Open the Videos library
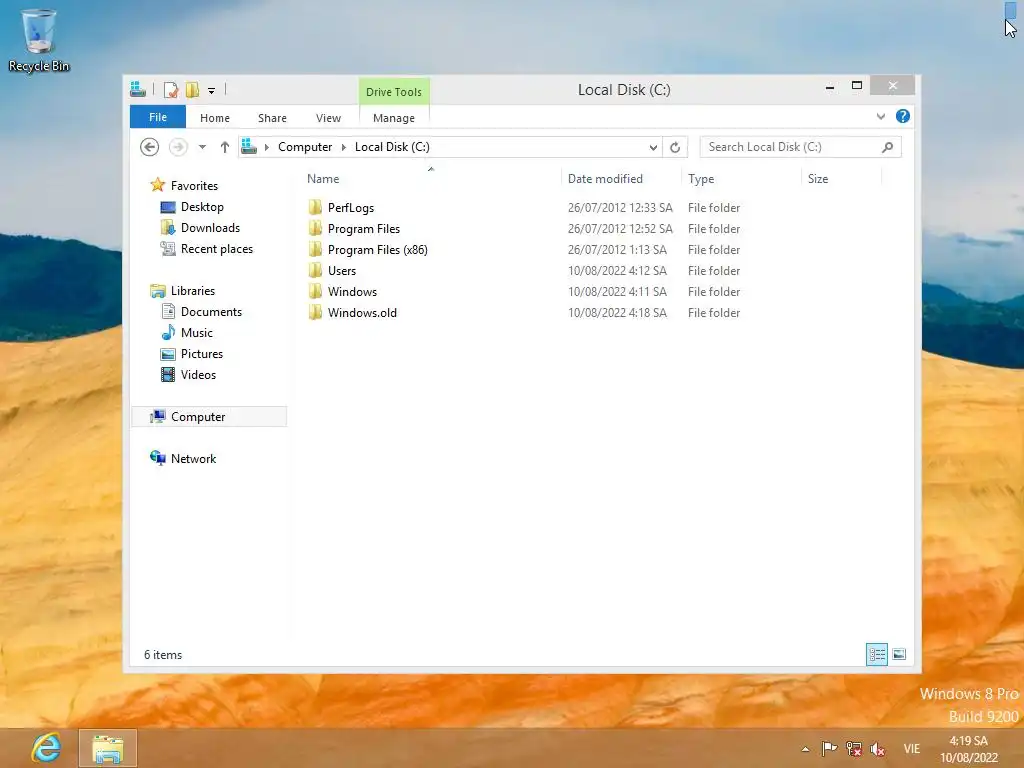Viewport: 1024px width, 768px height. 198,375
